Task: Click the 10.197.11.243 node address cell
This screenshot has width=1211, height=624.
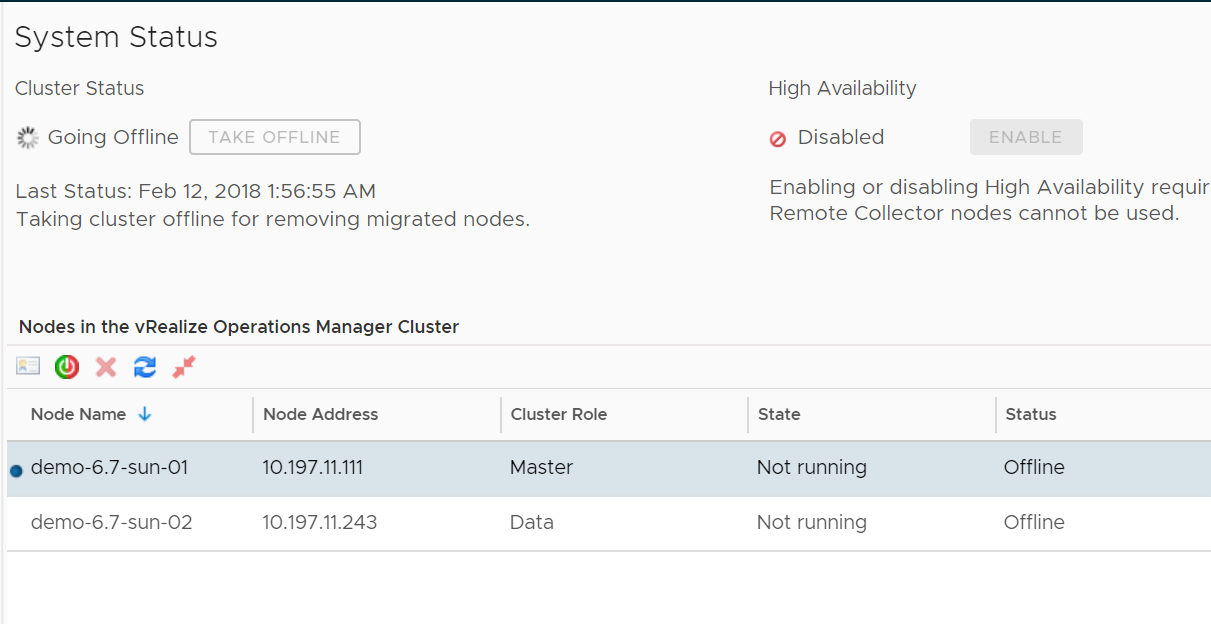Action: [319, 522]
